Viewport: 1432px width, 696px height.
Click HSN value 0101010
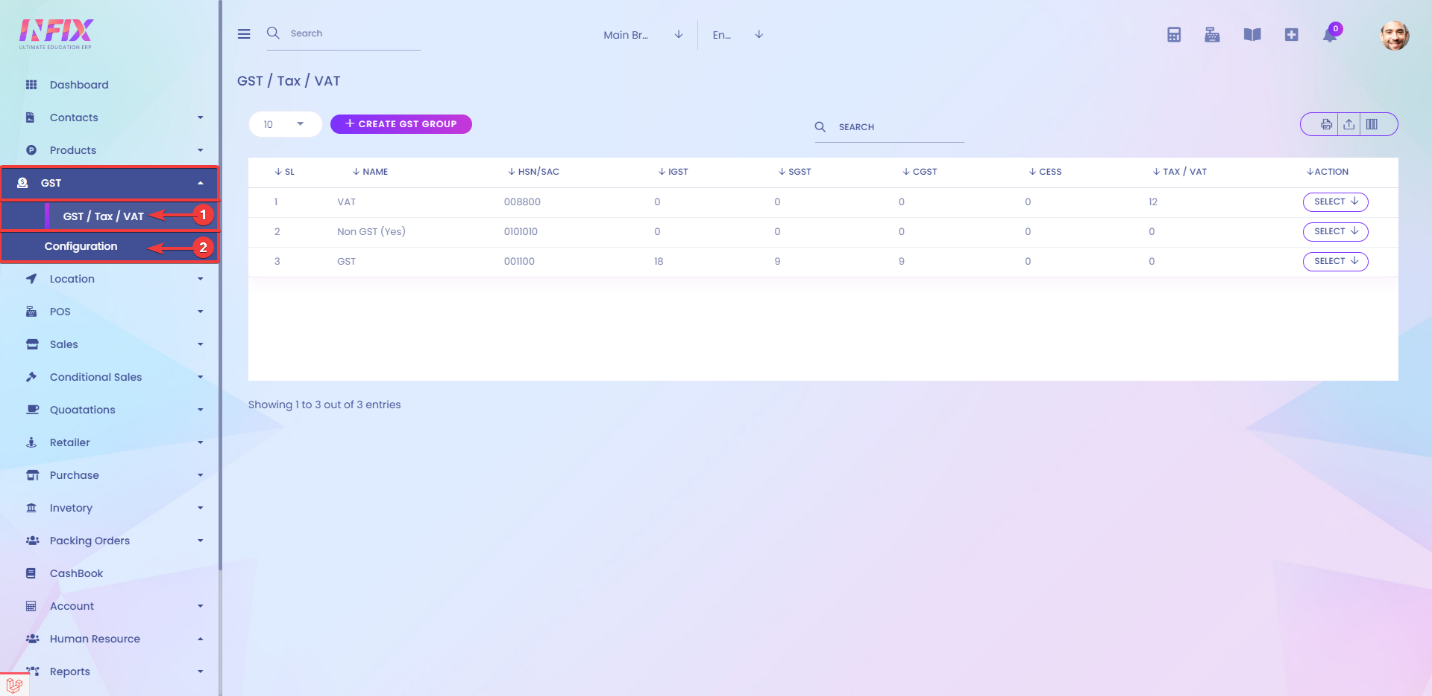click(521, 232)
